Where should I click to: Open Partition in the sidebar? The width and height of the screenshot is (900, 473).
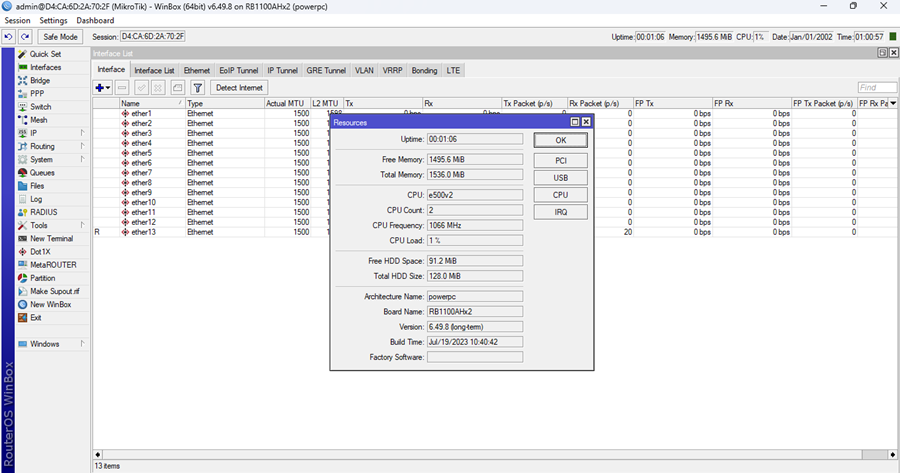[42, 278]
